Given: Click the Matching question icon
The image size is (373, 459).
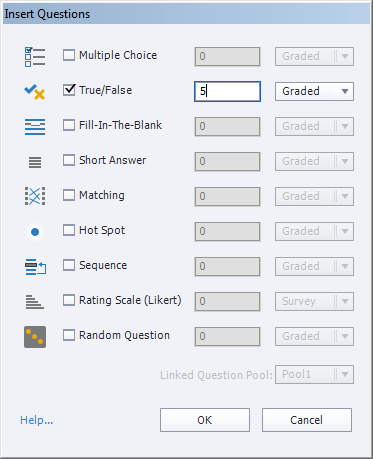Looking at the screenshot, I should point(35,196).
